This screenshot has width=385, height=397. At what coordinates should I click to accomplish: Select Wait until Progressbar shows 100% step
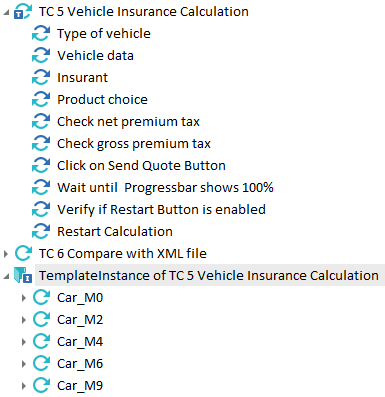click(165, 188)
